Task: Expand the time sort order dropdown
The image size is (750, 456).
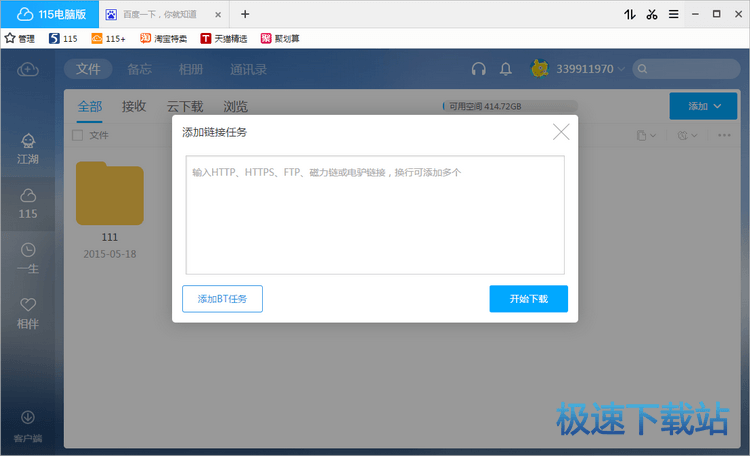Action: [687, 135]
